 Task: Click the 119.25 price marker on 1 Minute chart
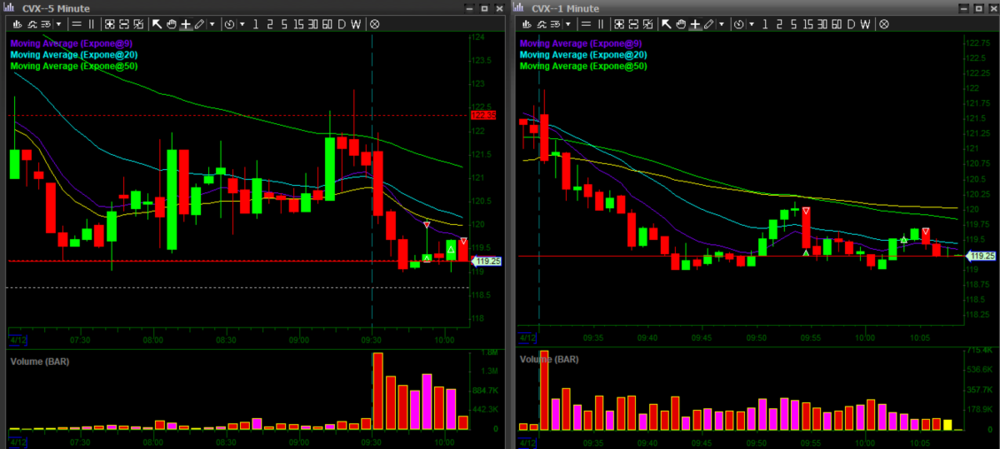point(981,257)
